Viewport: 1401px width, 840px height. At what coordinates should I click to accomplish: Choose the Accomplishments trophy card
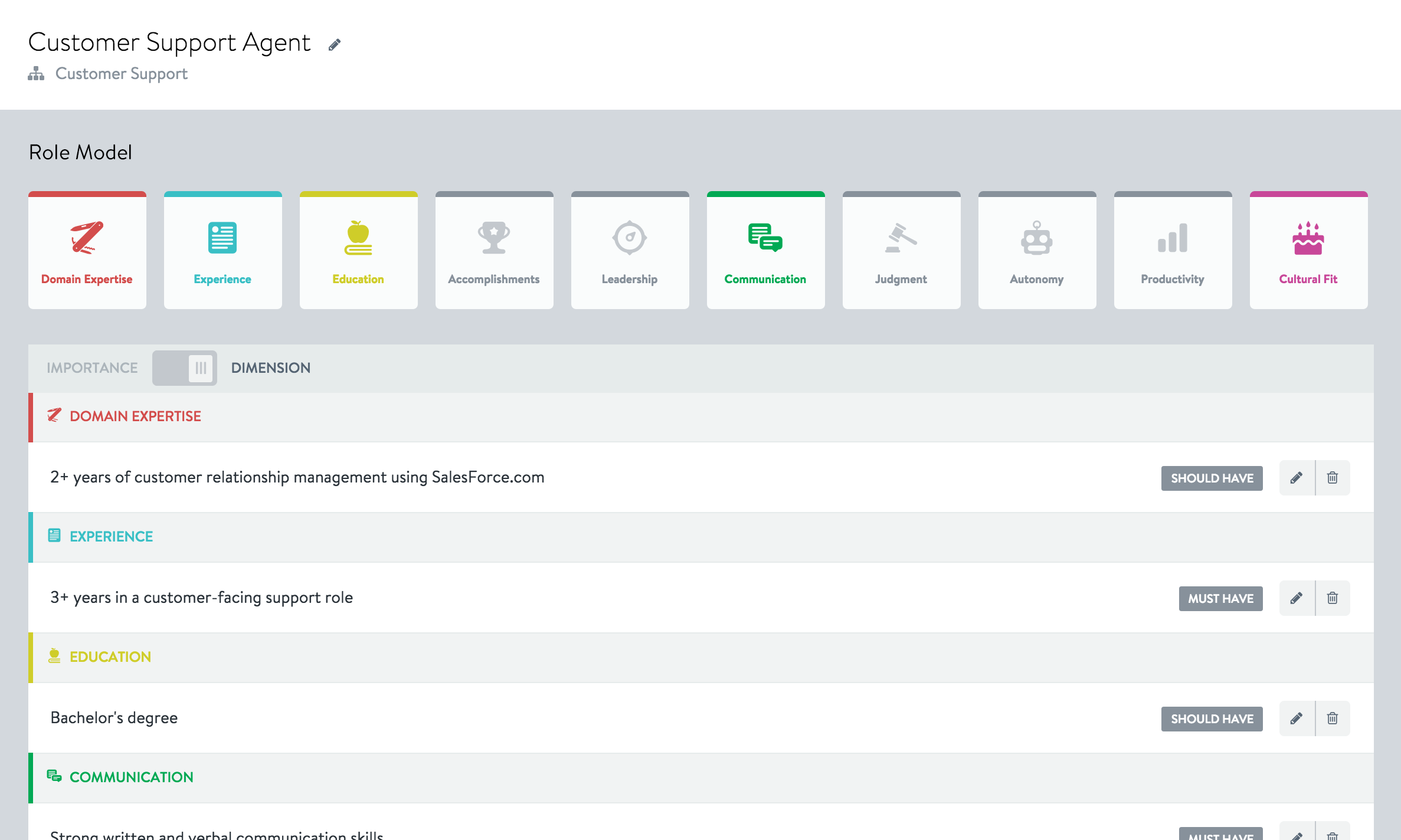pyautogui.click(x=495, y=251)
